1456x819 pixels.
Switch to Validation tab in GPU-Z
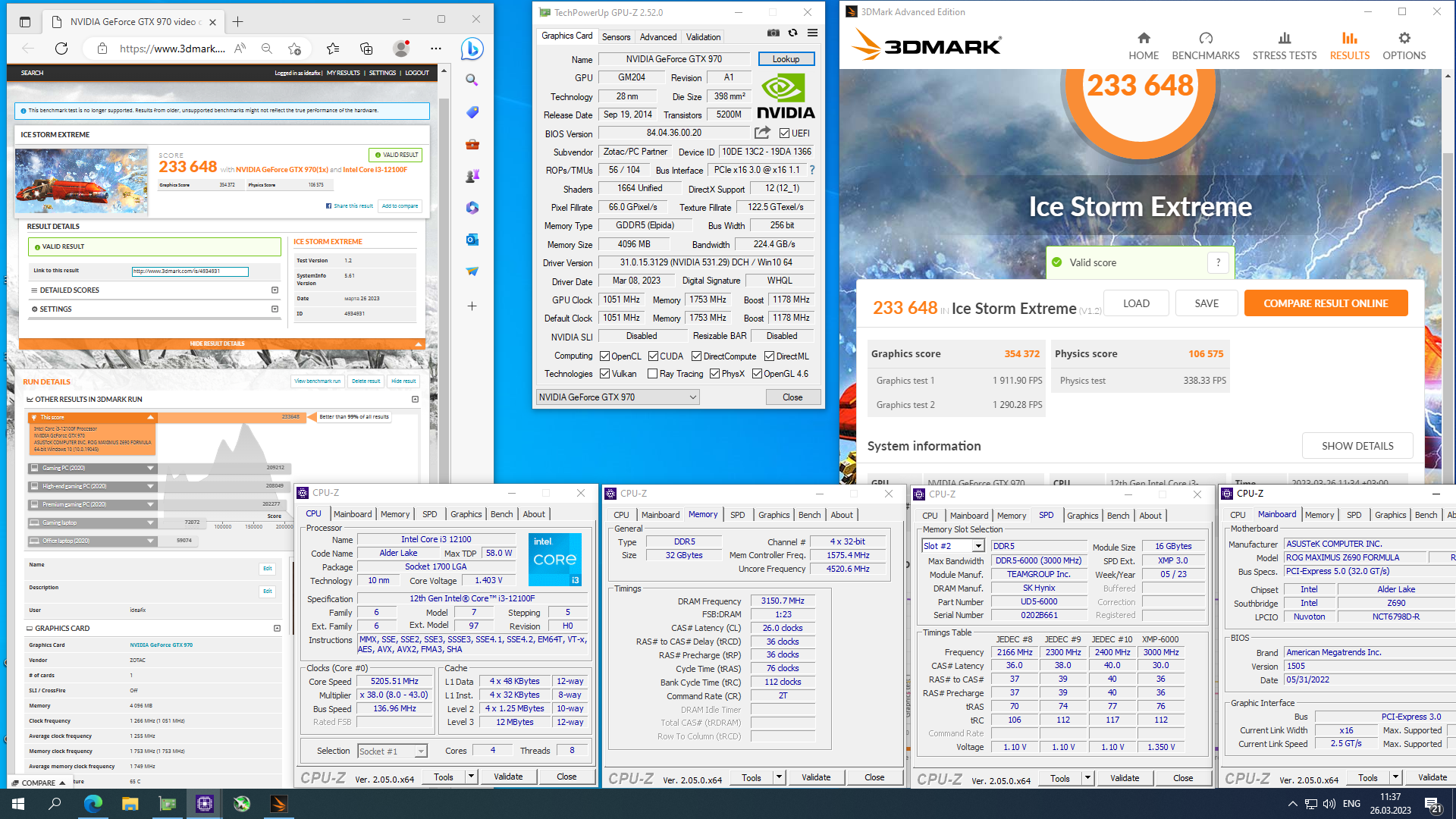[703, 36]
